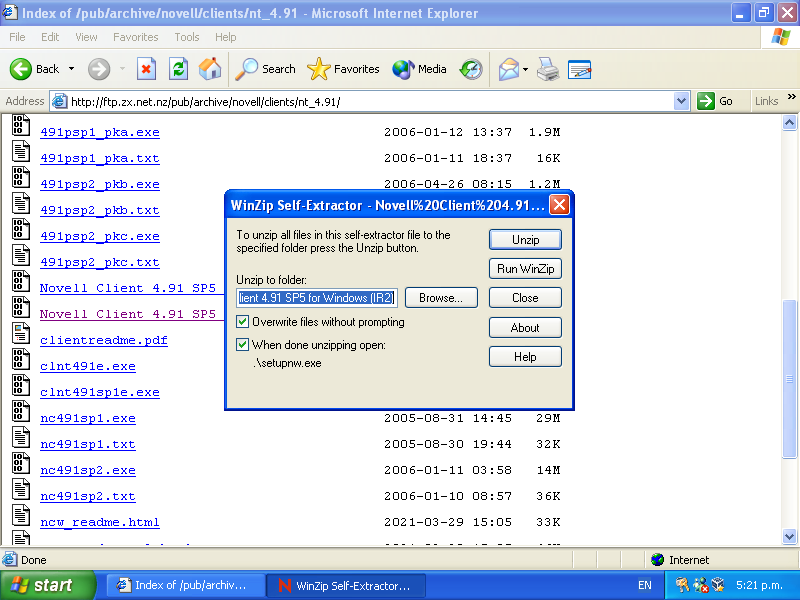Toggle Overwrite files without prompting checkbox
This screenshot has width=800, height=600.
coord(242,322)
